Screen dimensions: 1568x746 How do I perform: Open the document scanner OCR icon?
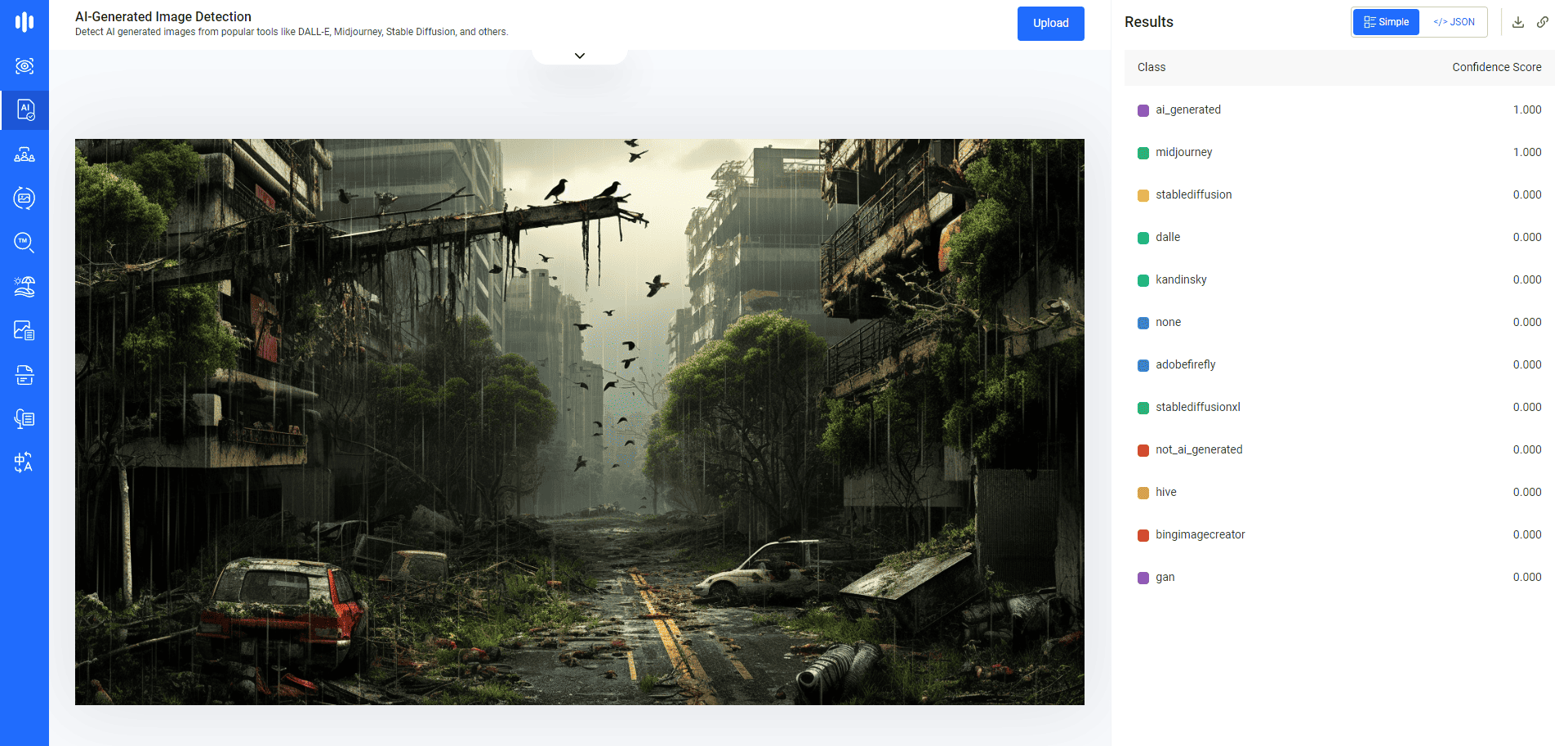[24, 375]
